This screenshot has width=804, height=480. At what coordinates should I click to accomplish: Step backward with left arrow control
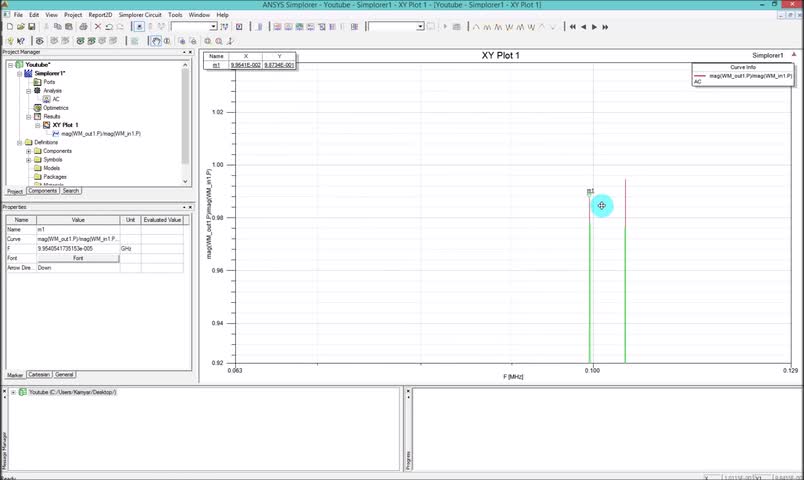[x=584, y=27]
